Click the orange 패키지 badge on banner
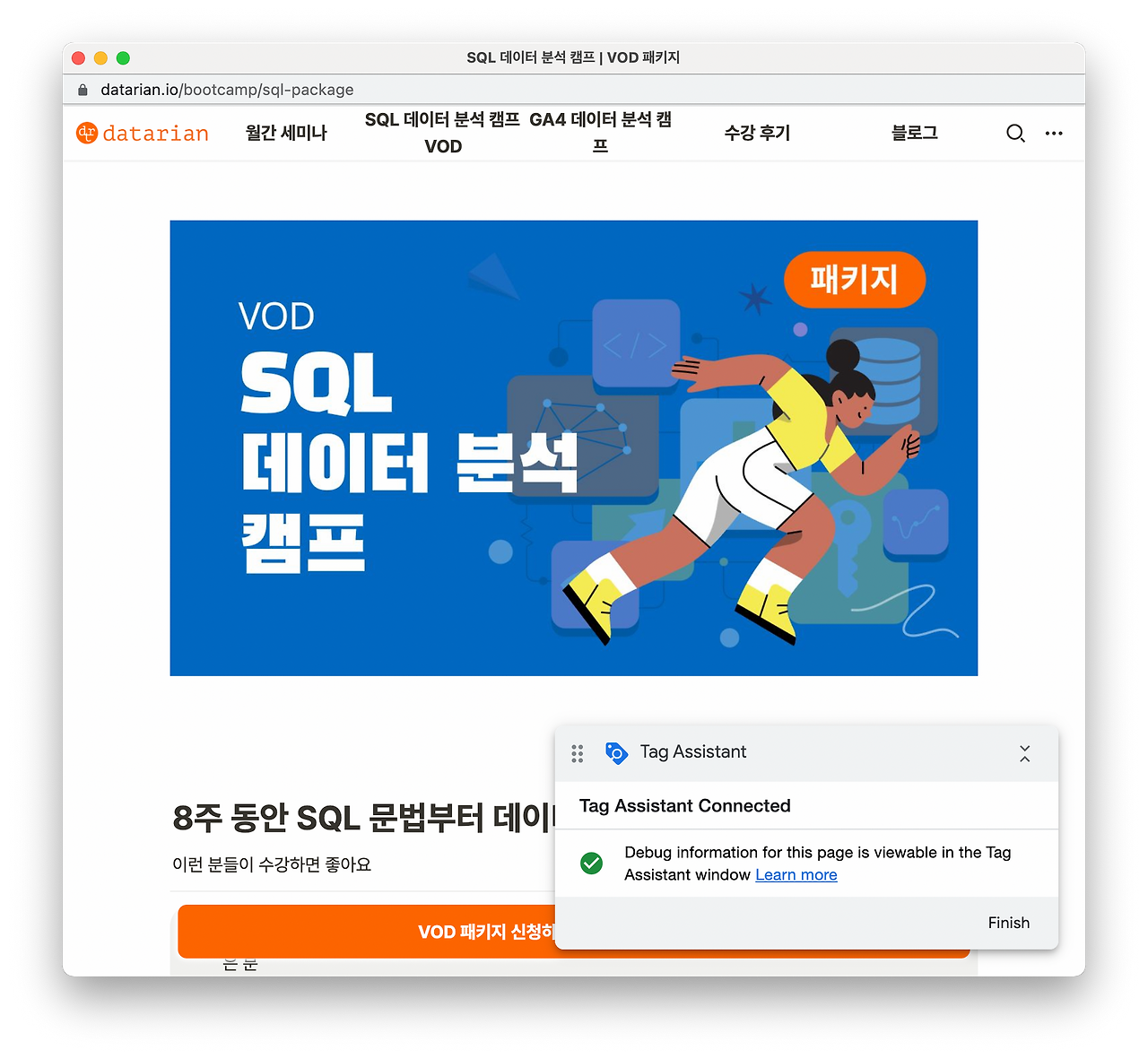1148x1059 pixels. coord(855,280)
